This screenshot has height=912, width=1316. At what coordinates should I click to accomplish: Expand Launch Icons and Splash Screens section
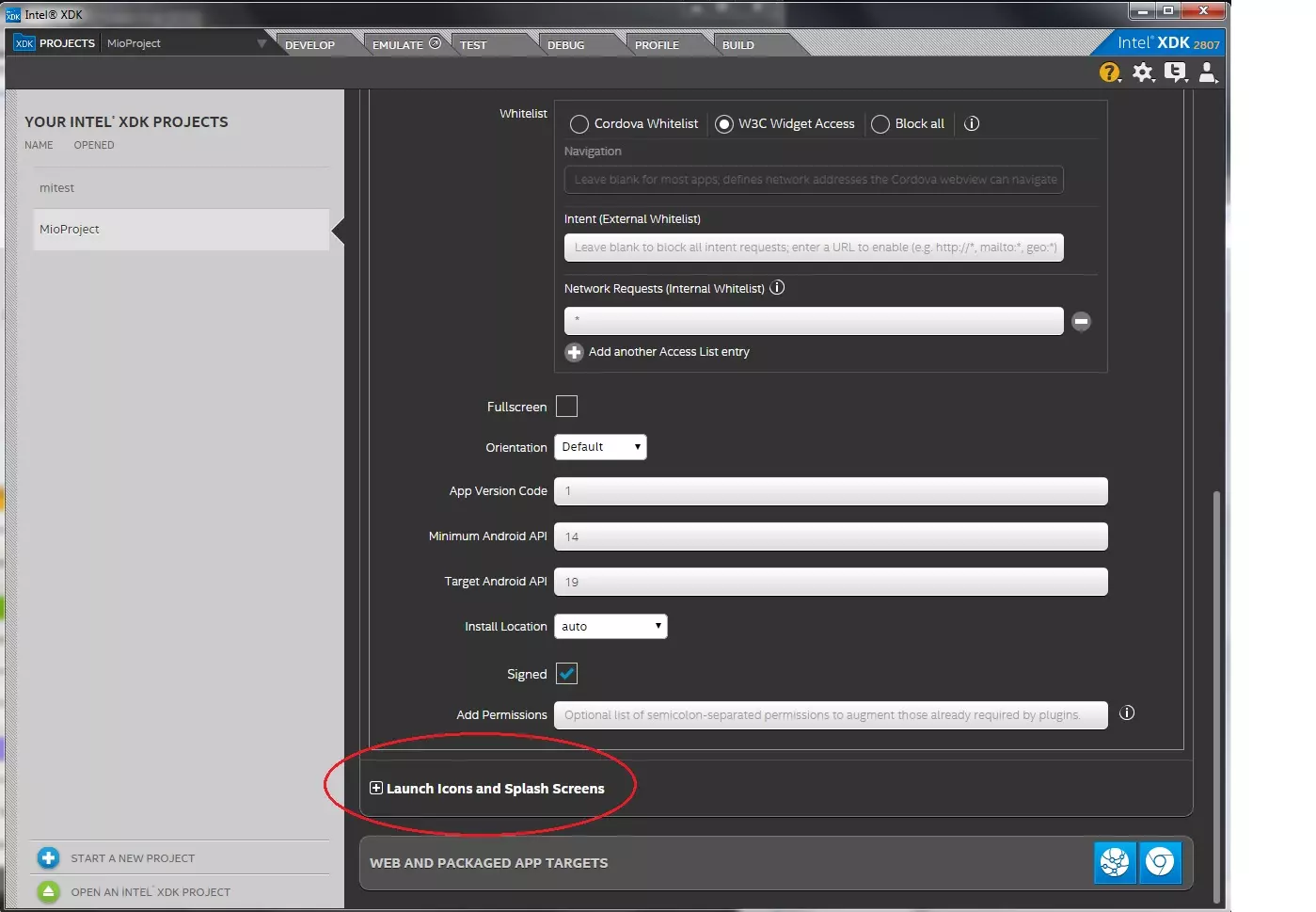(376, 789)
